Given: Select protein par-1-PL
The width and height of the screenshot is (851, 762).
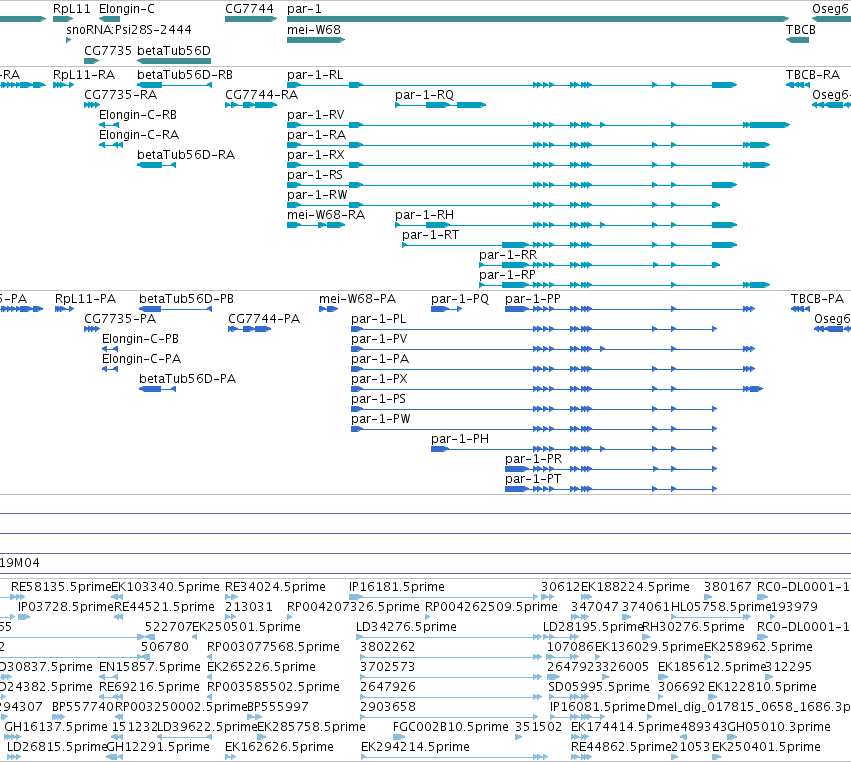Looking at the screenshot, I should pyautogui.click(x=534, y=329).
